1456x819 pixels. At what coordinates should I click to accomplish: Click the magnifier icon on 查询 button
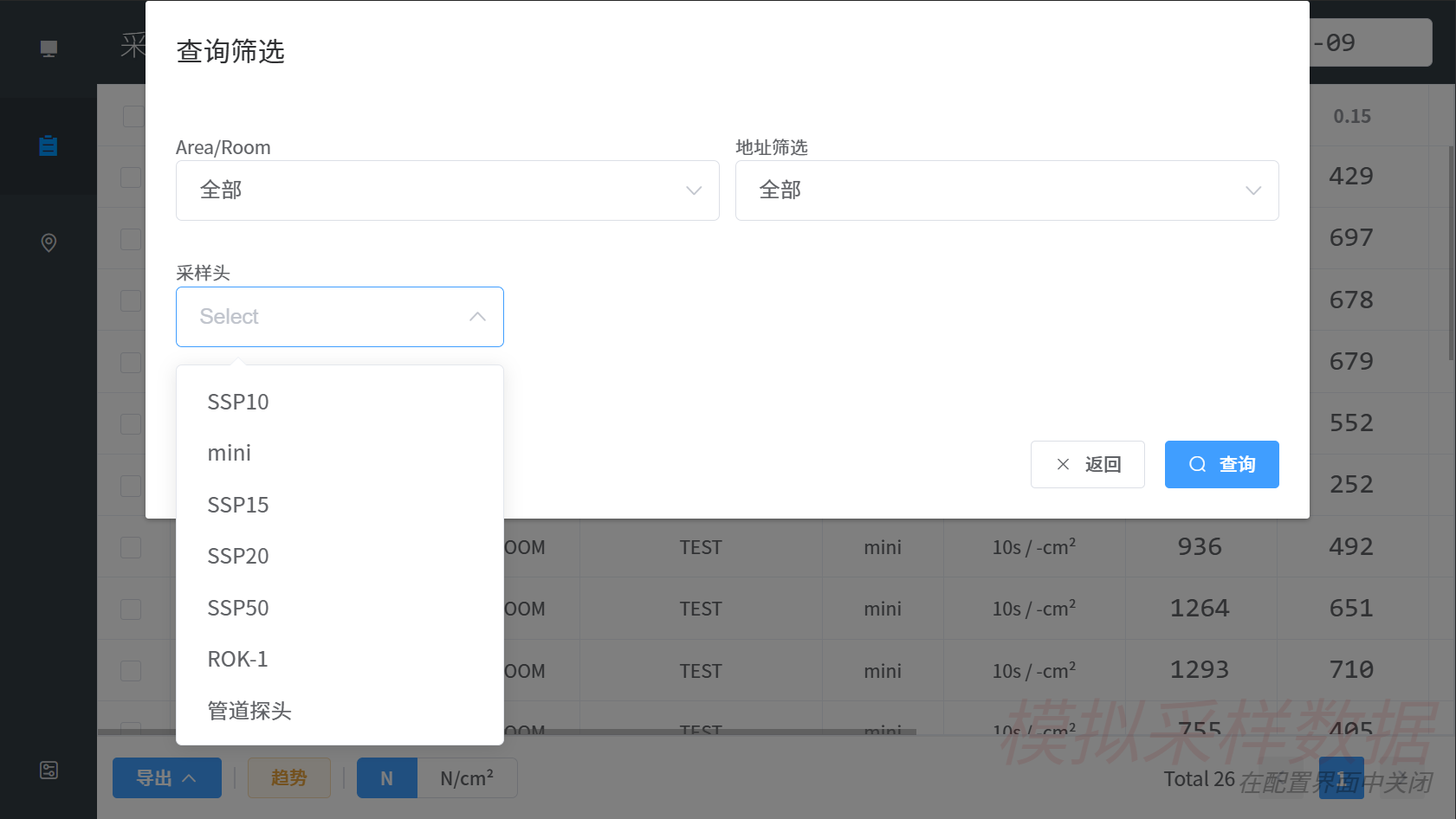tap(1197, 465)
